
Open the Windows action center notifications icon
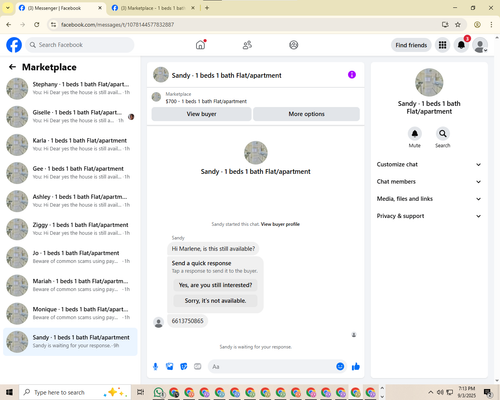[x=488, y=392]
